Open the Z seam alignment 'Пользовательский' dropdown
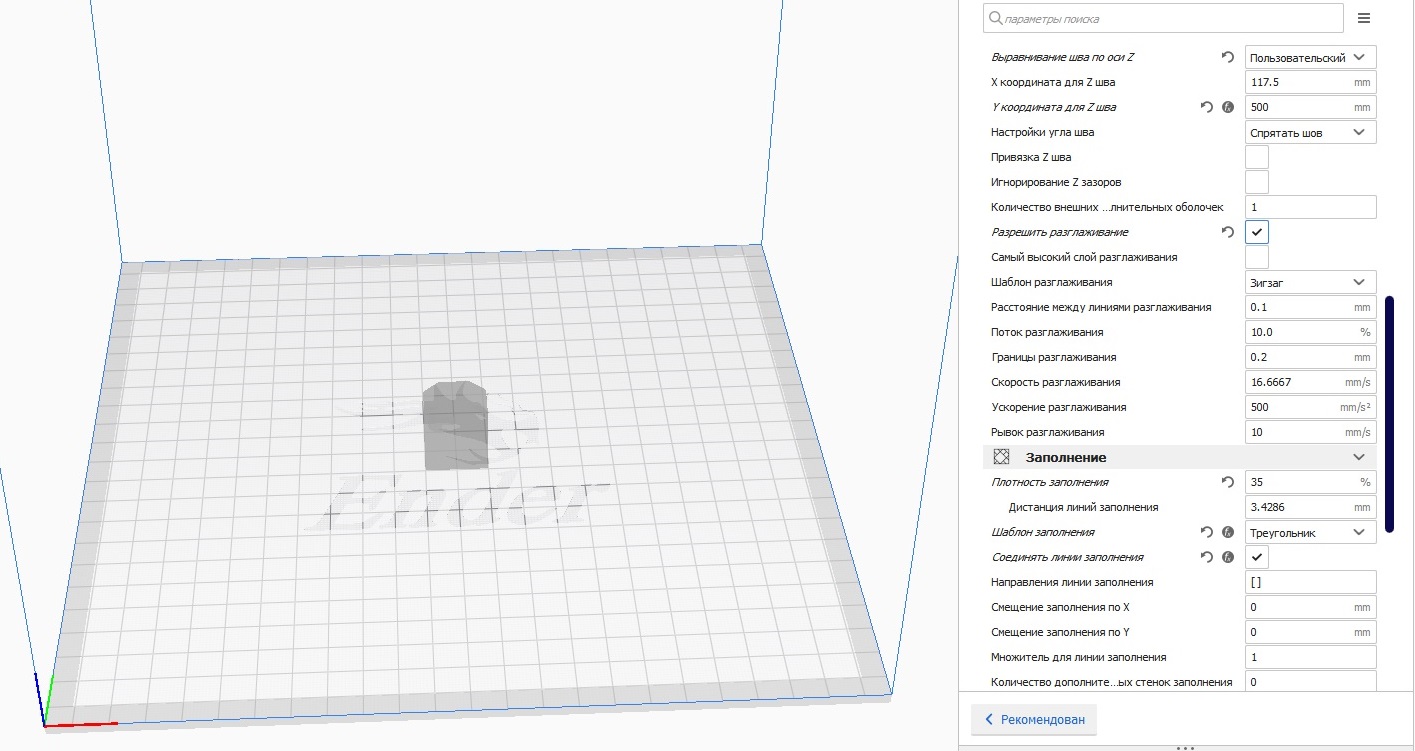The width and height of the screenshot is (1415, 751). click(x=1311, y=57)
